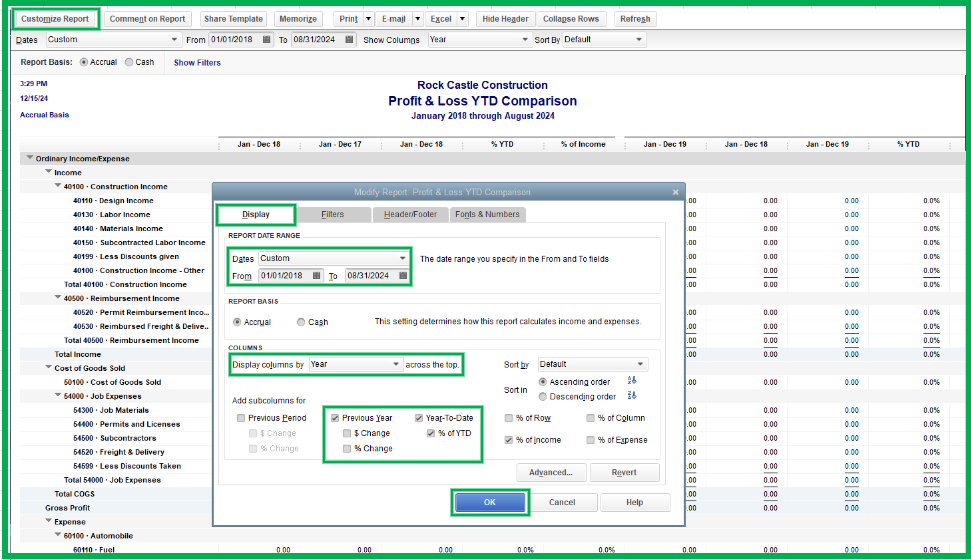Confirm with the OK button
The height and width of the screenshot is (560, 971).
pyautogui.click(x=490, y=502)
